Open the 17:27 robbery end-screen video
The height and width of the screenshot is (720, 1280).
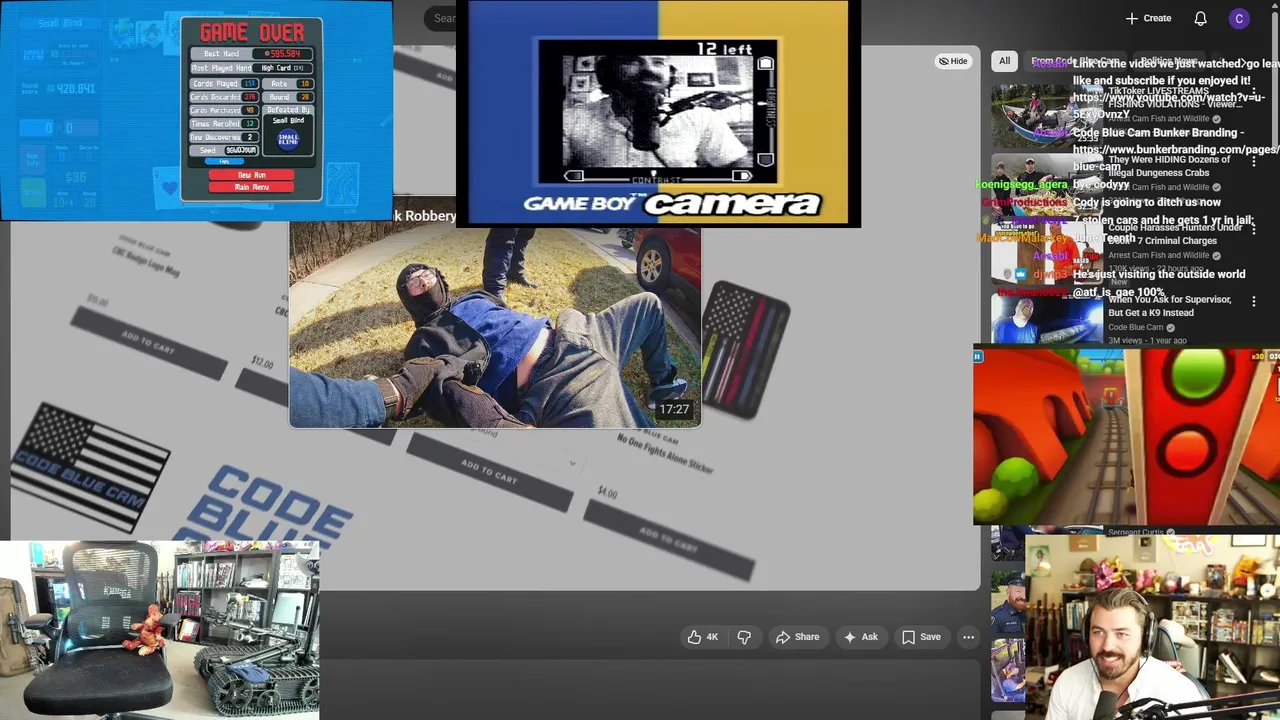click(495, 325)
